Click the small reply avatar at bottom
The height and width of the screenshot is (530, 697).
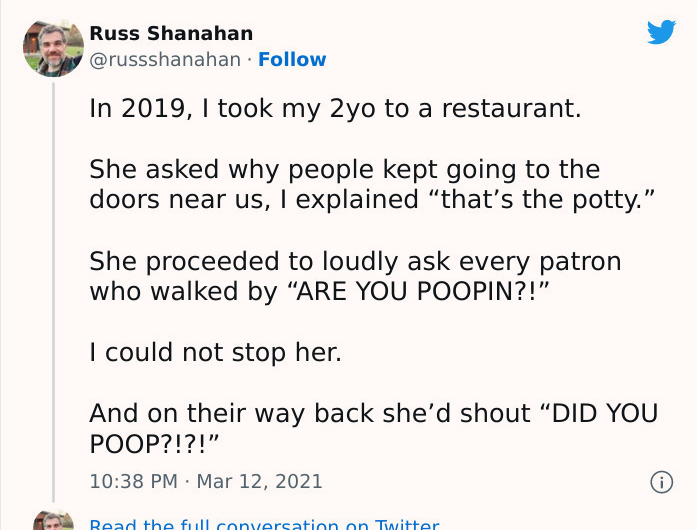coord(53,521)
